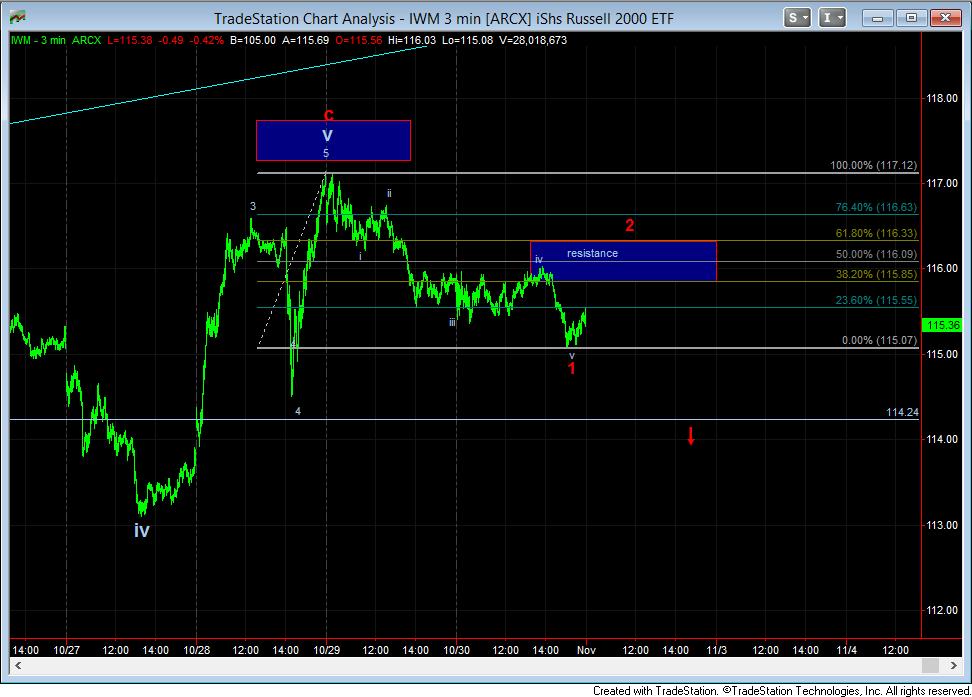
Task: Click the ARCX exchange label
Action: click(x=86, y=40)
